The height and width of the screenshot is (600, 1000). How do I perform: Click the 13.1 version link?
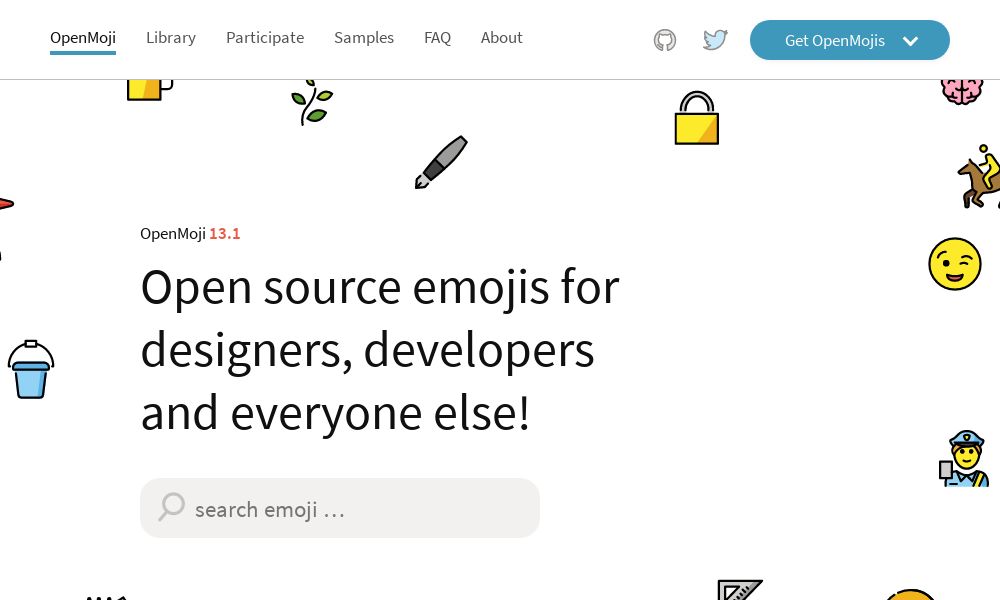(x=224, y=234)
